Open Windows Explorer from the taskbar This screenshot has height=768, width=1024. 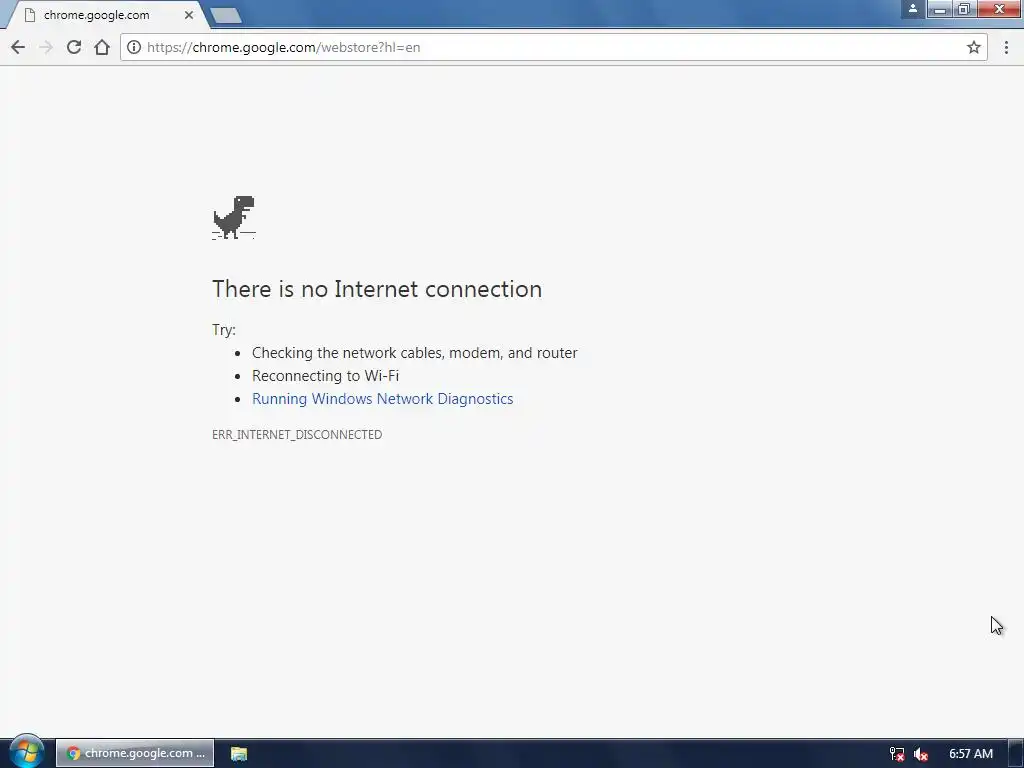(x=239, y=754)
